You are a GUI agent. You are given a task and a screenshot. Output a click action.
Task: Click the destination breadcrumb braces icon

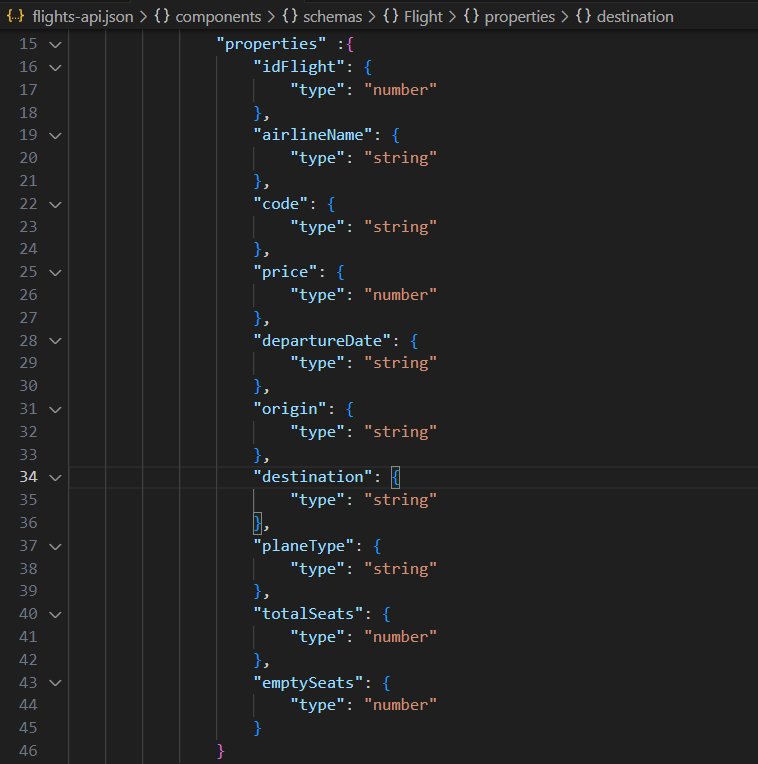(x=584, y=16)
